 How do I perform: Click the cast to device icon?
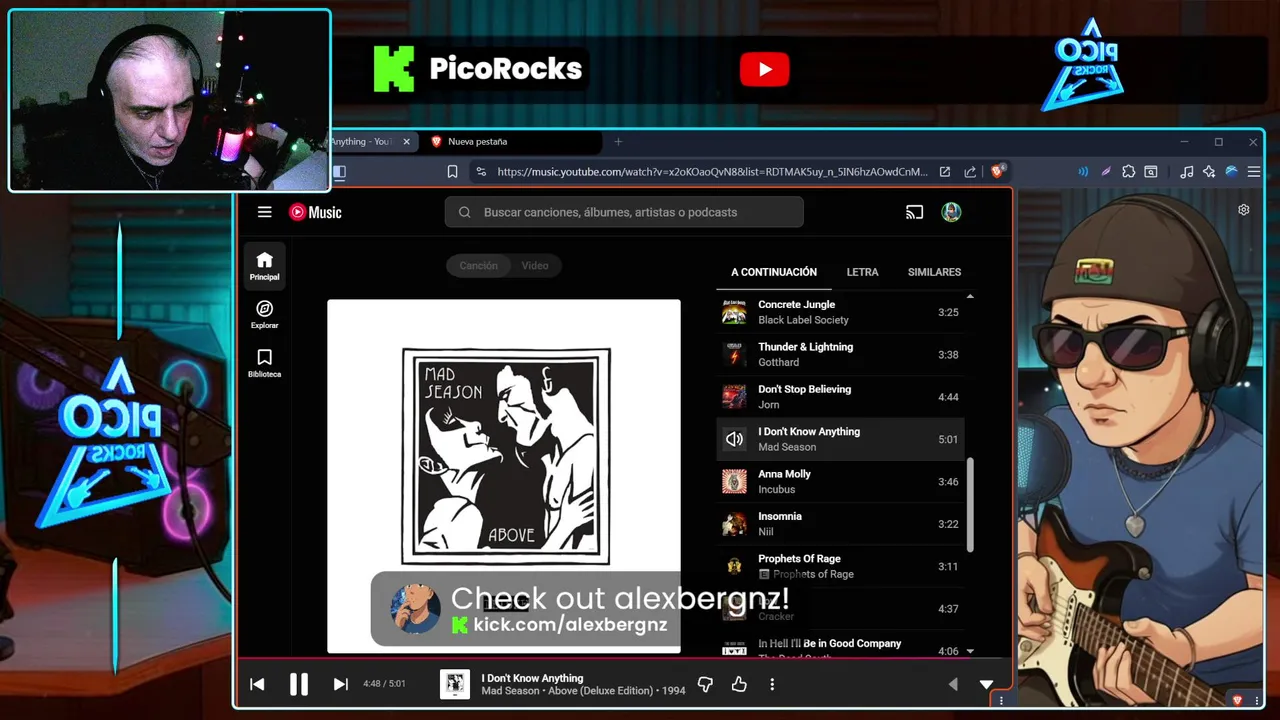pyautogui.click(x=914, y=212)
